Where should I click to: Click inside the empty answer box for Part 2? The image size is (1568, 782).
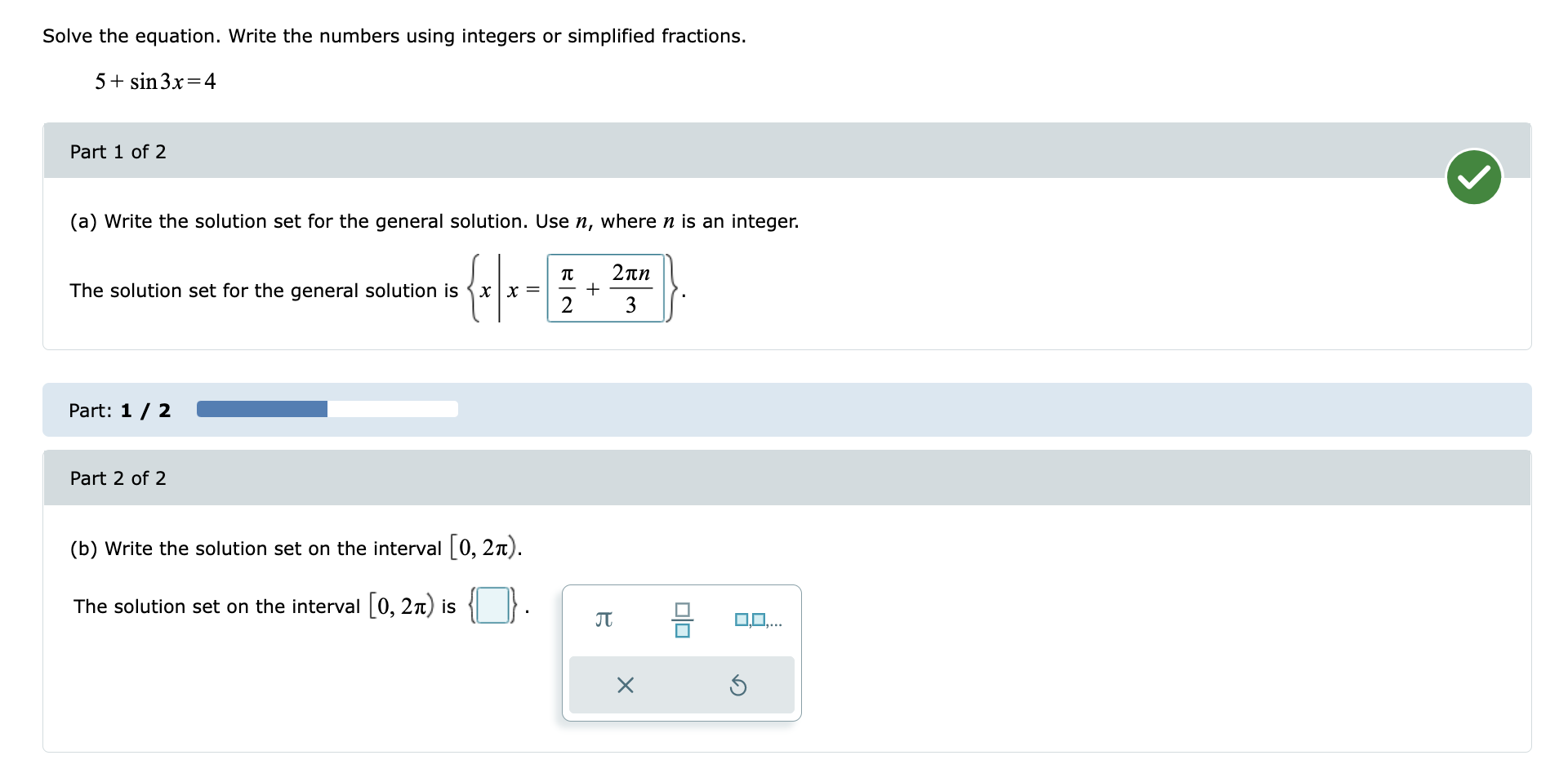click(x=492, y=605)
